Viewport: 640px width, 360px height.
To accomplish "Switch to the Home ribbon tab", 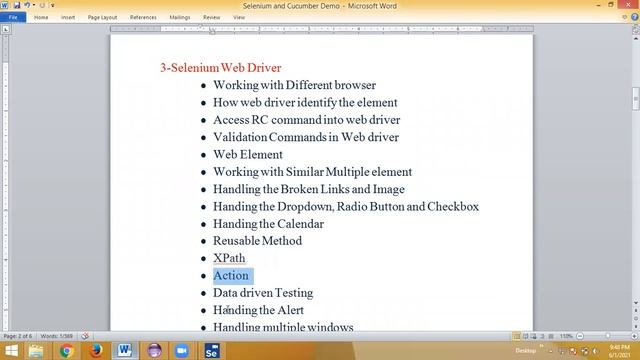I will point(41,18).
